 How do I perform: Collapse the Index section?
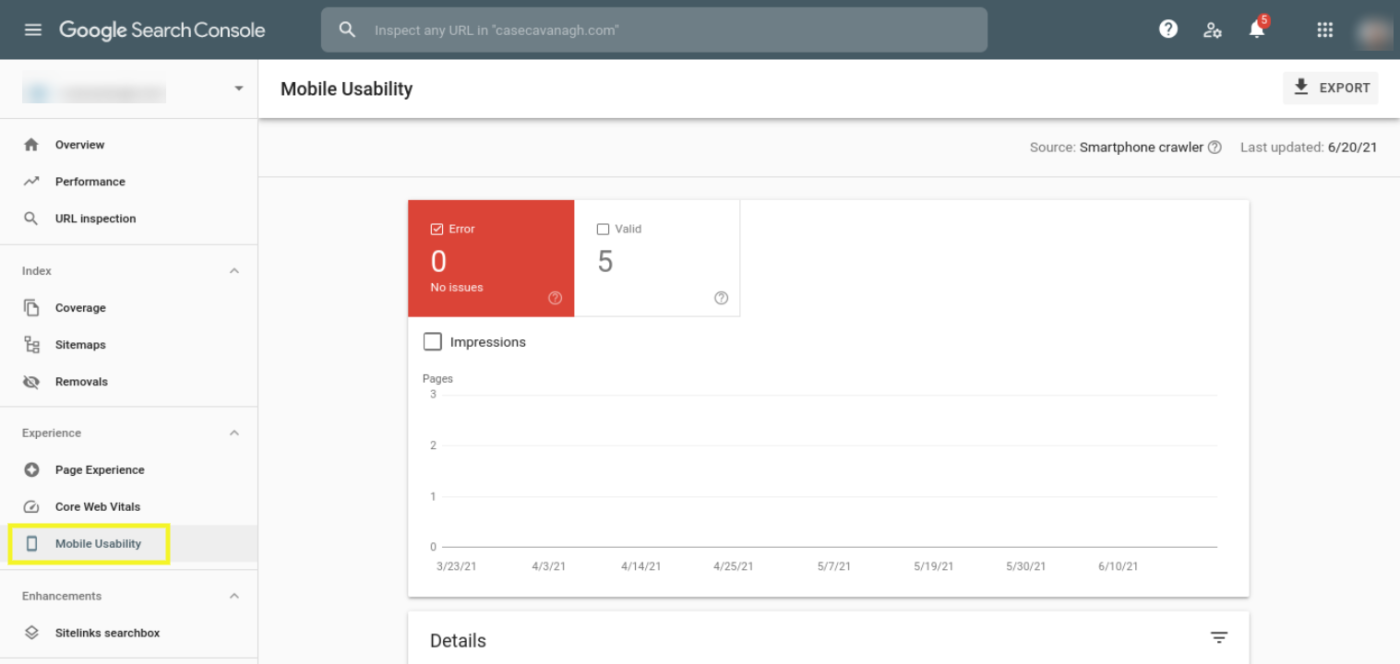point(234,271)
